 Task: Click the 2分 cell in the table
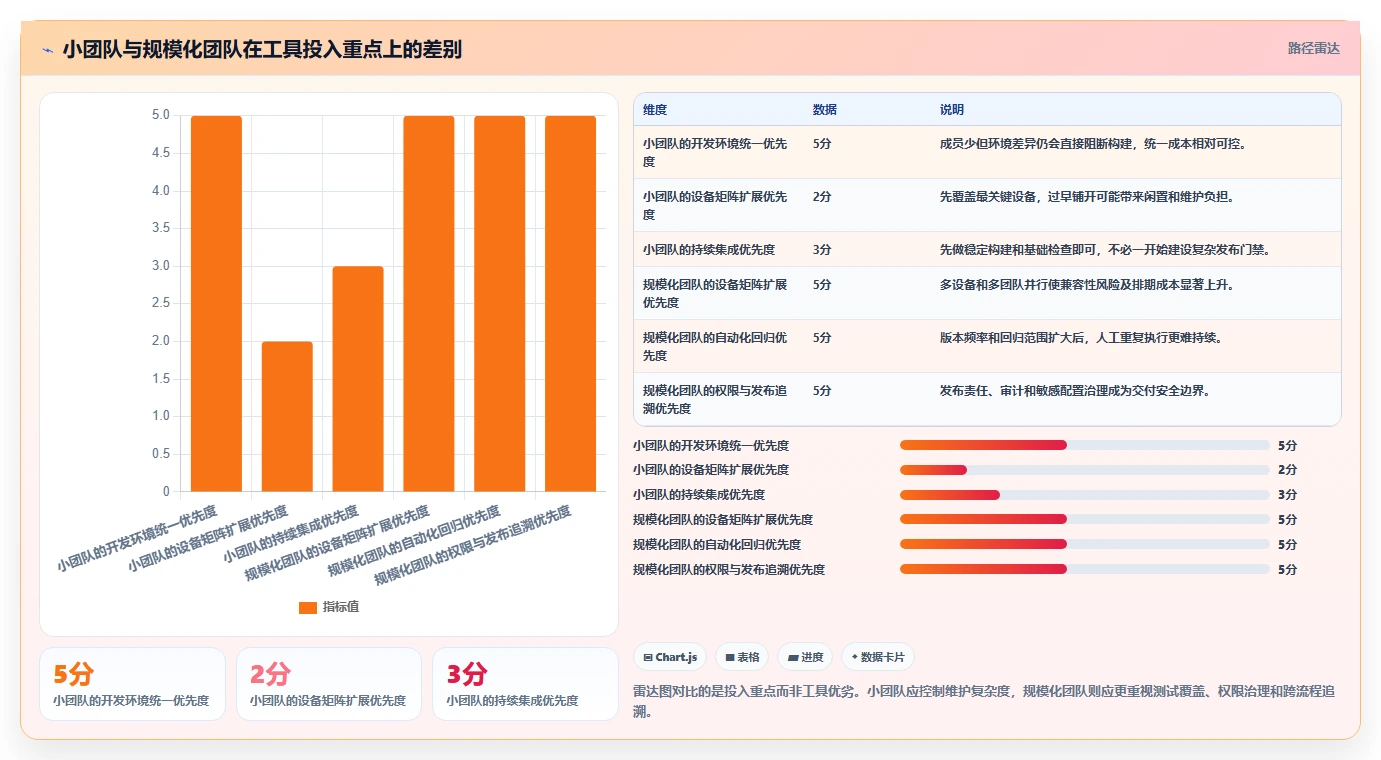pos(822,196)
